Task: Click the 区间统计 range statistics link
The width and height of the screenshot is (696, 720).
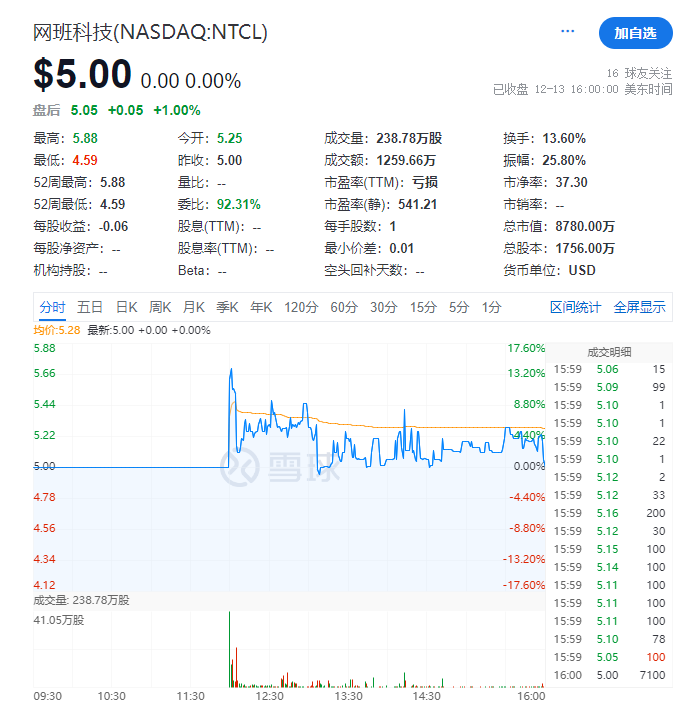Action: pyautogui.click(x=575, y=307)
